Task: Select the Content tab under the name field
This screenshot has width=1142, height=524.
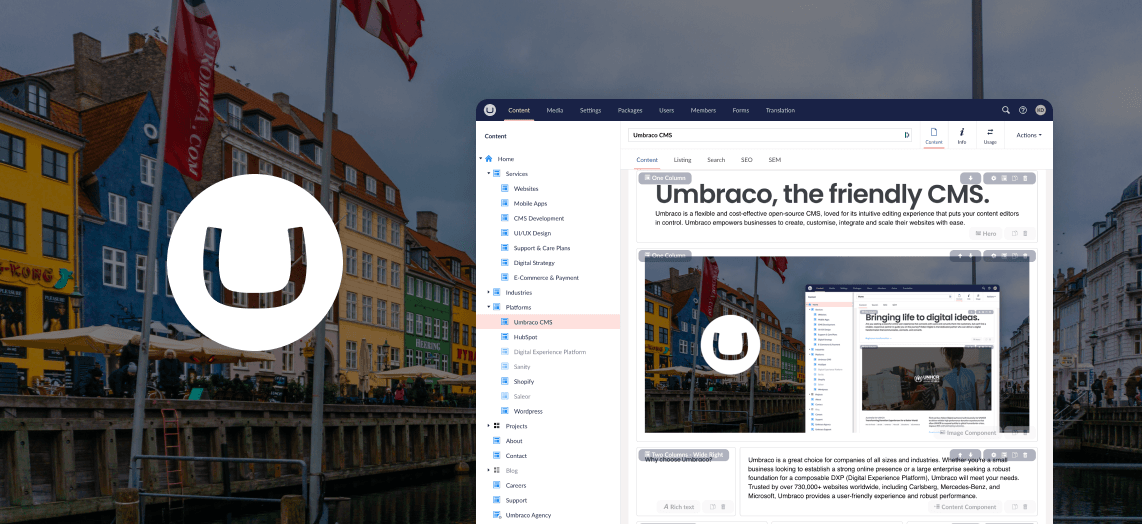Action: pyautogui.click(x=647, y=160)
